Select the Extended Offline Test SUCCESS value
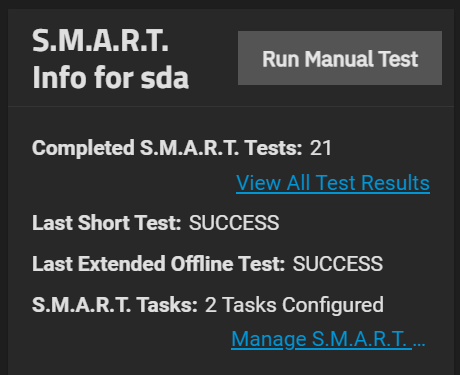The height and width of the screenshot is (375, 460). coord(338,264)
